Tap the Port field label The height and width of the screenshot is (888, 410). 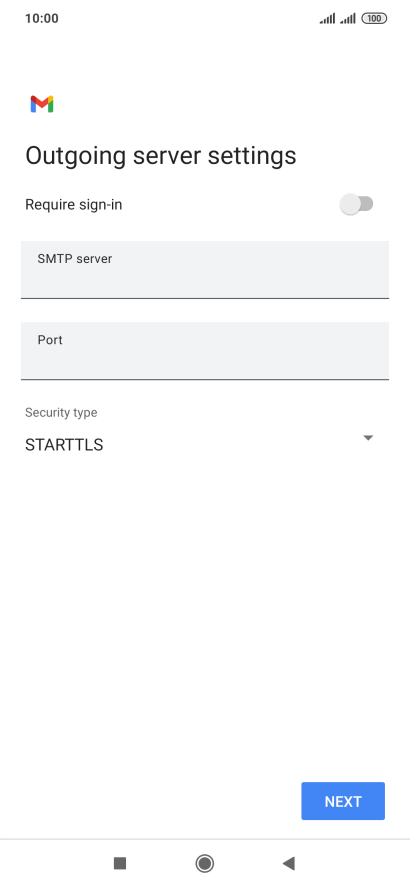[50, 340]
